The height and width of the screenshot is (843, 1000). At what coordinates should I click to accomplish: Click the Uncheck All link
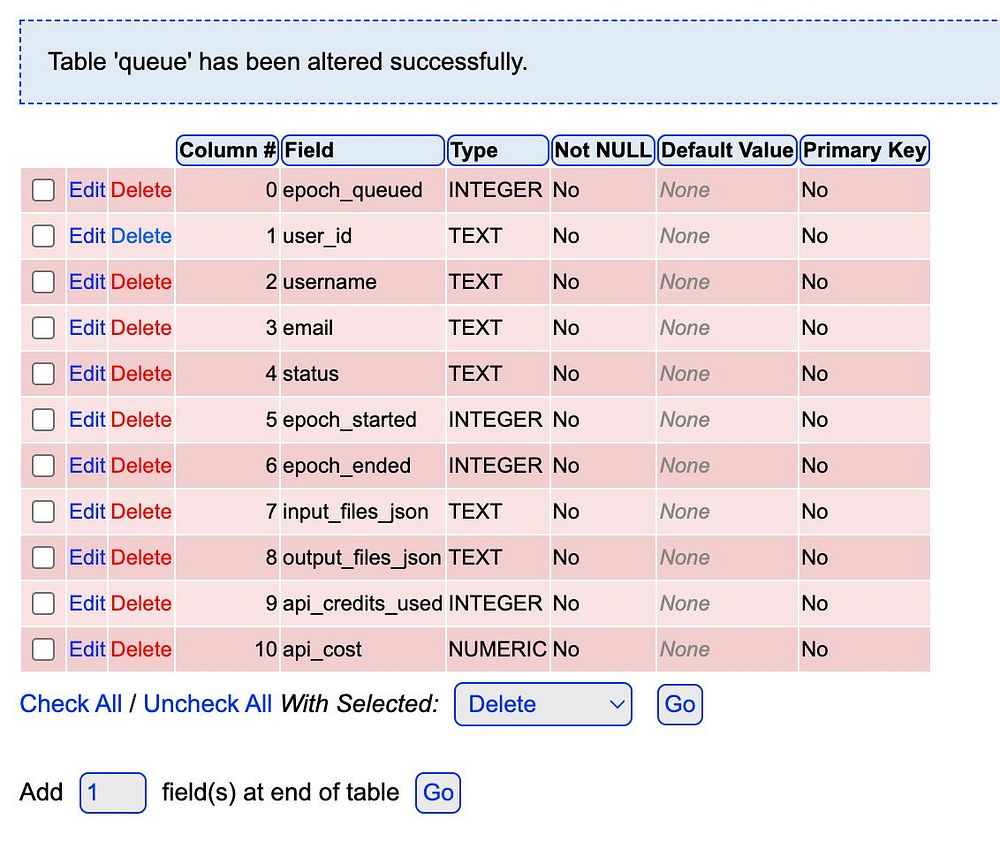[207, 703]
